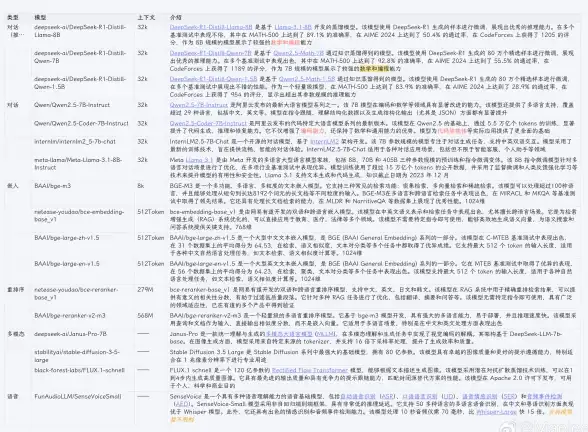Click the 语音 category cell
Viewport: 588px width, 432px height.
13,397
